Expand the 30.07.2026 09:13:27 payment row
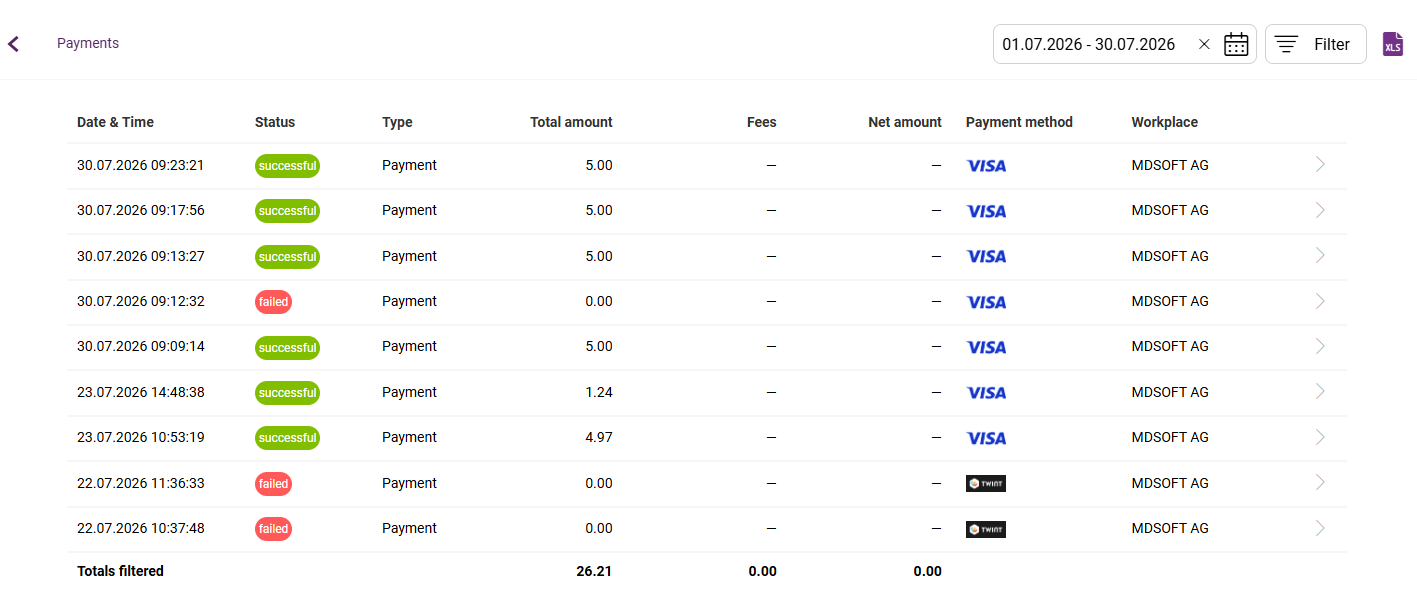This screenshot has width=1417, height=604. click(x=1320, y=255)
